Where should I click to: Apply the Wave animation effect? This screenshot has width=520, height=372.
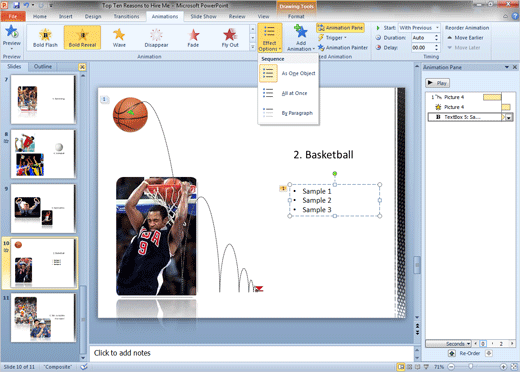119,37
